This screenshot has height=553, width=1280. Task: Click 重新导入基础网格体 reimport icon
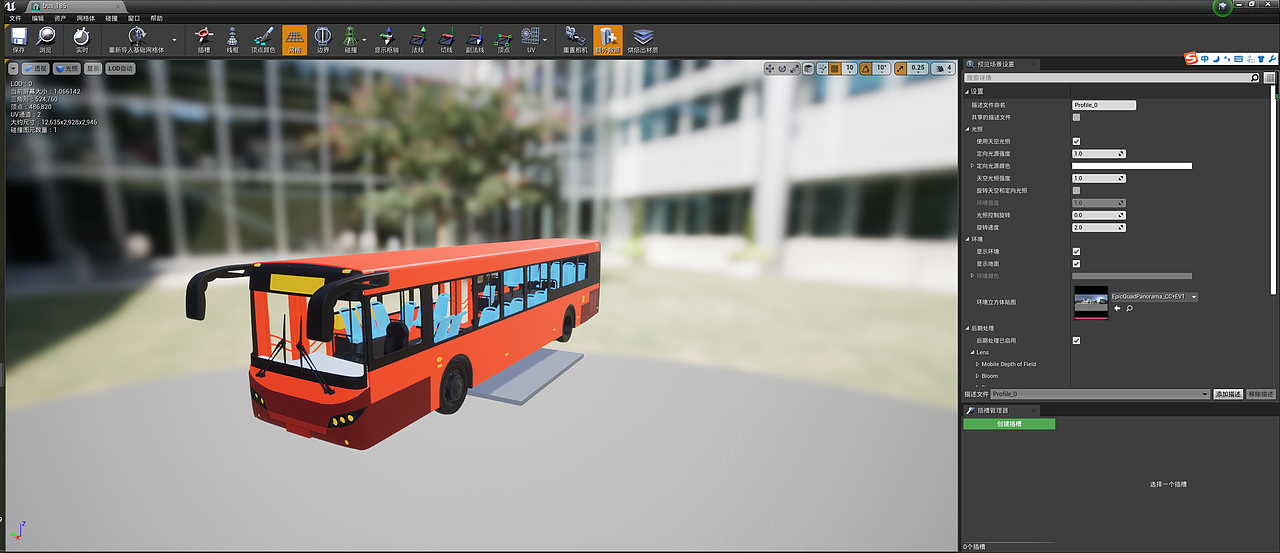[137, 40]
